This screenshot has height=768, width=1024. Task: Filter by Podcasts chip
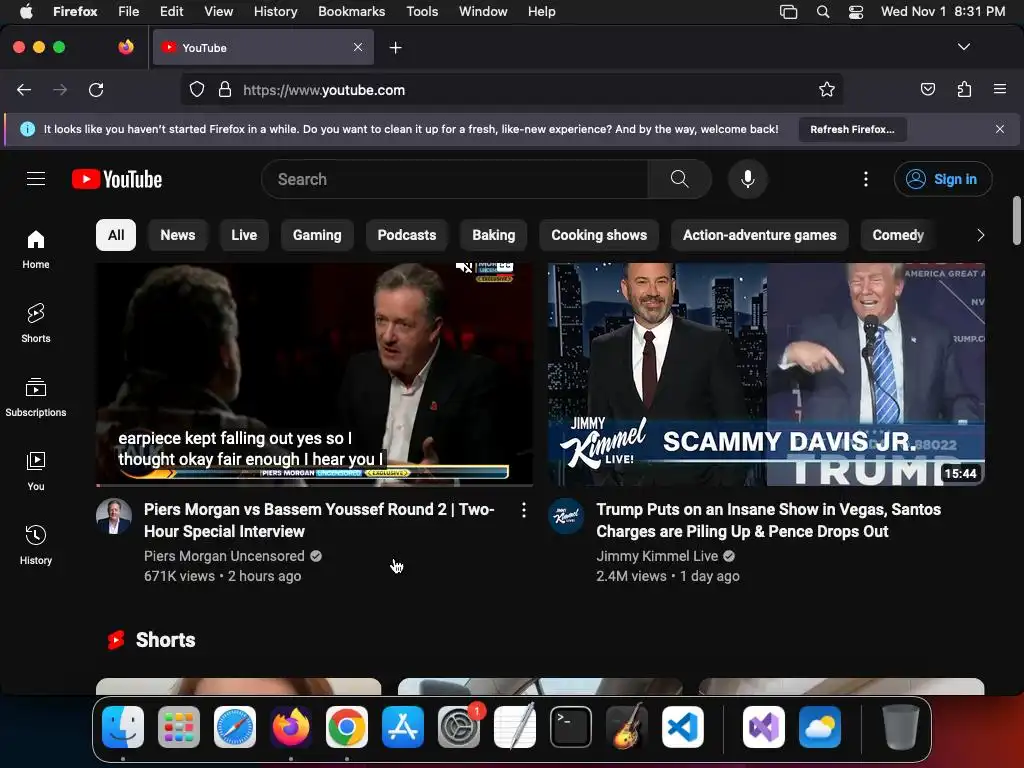(x=406, y=235)
